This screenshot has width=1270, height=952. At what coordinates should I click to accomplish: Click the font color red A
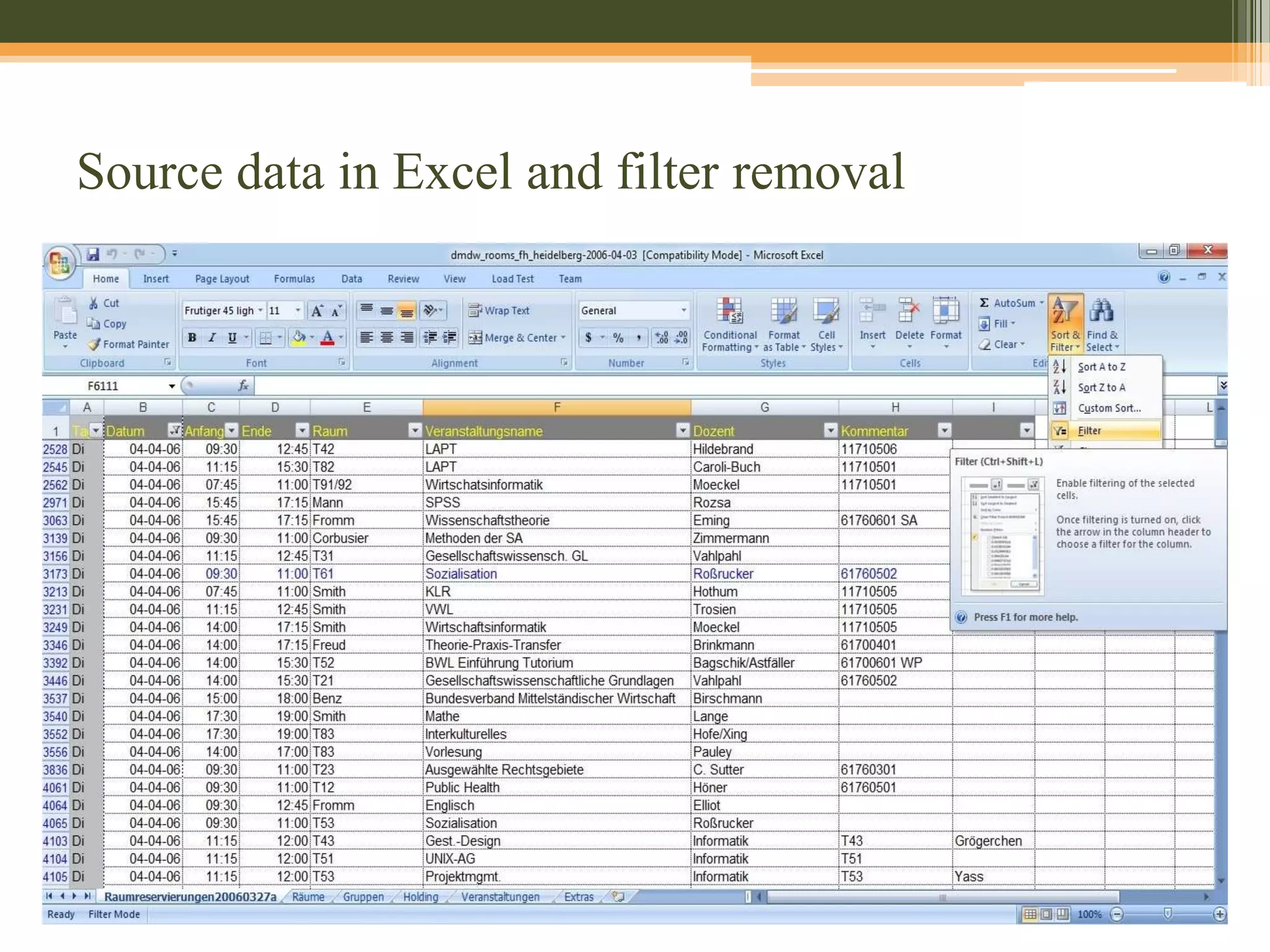(x=328, y=338)
